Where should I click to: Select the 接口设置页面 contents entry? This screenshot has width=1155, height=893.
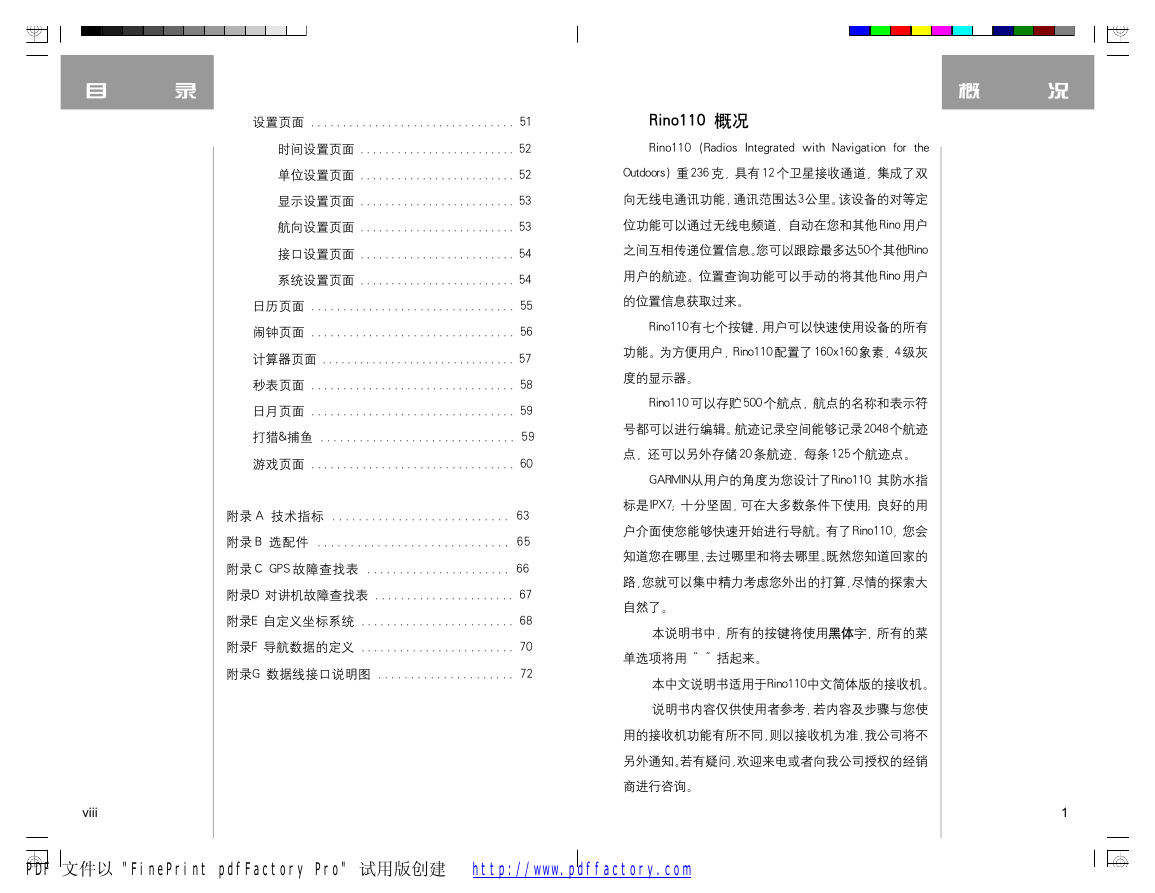tap(404, 253)
